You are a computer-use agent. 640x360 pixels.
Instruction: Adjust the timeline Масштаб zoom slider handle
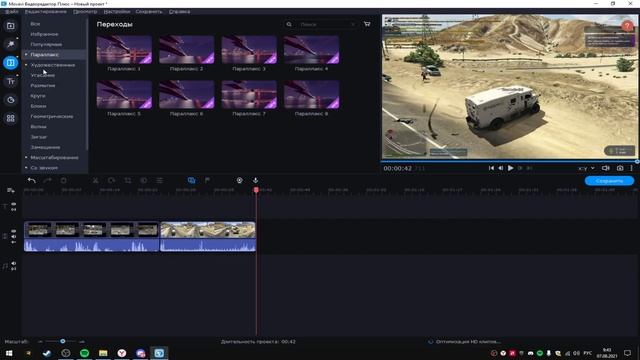[x=62, y=341]
